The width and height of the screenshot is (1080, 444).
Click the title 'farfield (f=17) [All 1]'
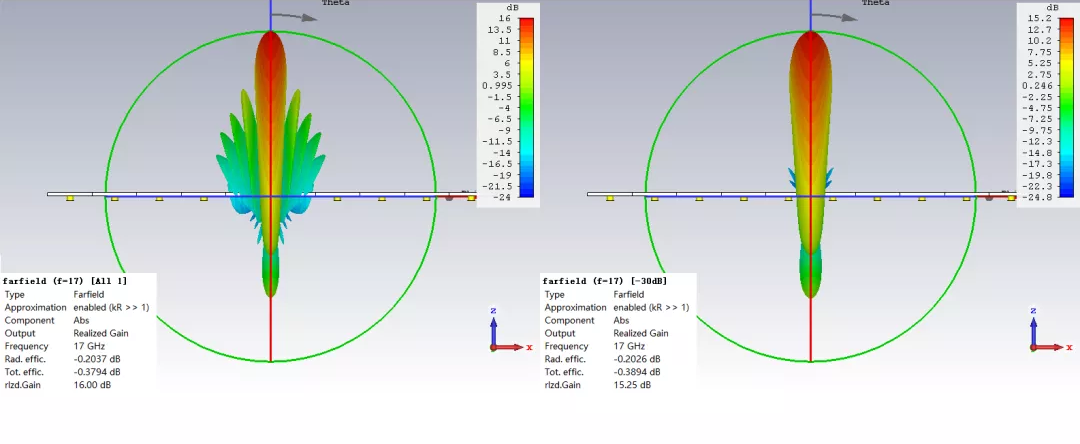[65, 281]
